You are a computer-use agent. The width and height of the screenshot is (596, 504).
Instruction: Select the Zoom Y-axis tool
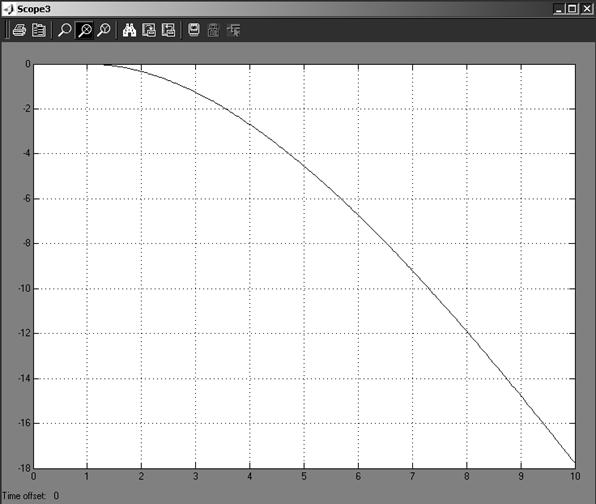click(x=103, y=30)
